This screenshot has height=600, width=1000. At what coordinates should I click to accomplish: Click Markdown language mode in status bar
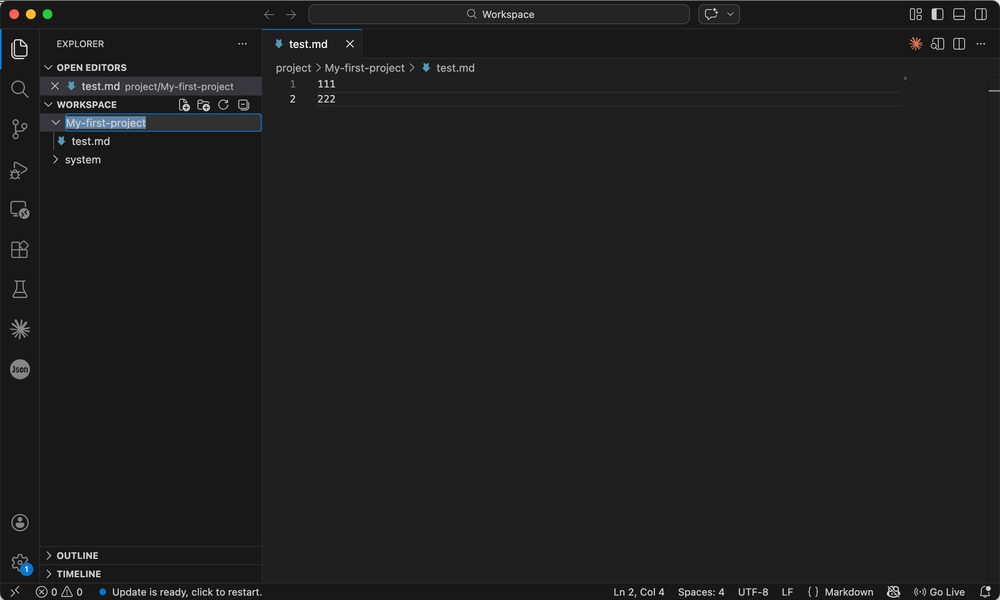tap(848, 592)
